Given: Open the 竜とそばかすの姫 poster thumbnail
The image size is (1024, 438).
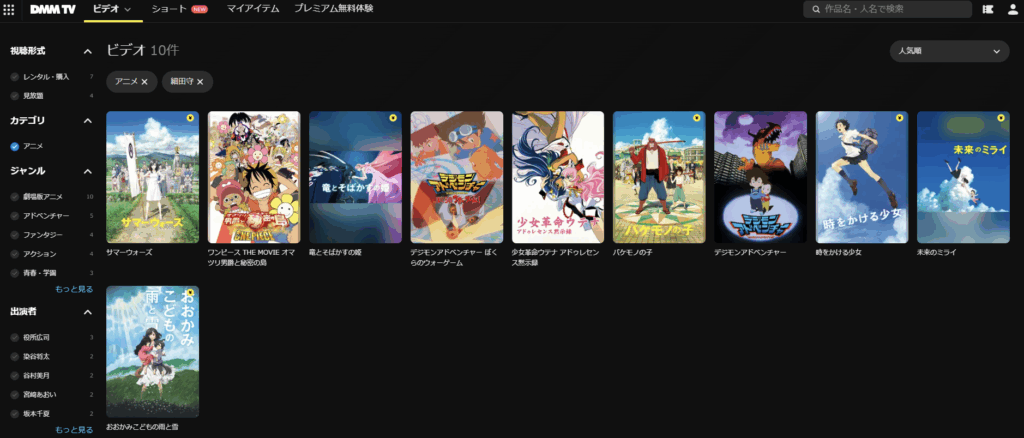Looking at the screenshot, I should 355,177.
